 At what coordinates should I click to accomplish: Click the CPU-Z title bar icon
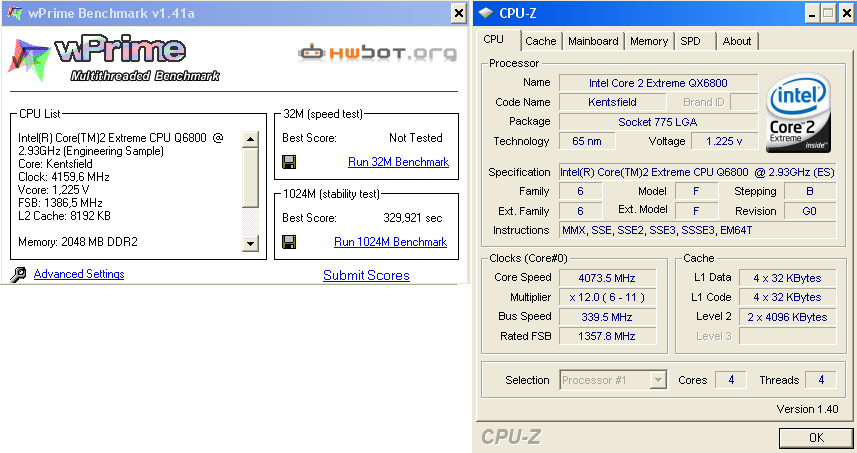(486, 13)
